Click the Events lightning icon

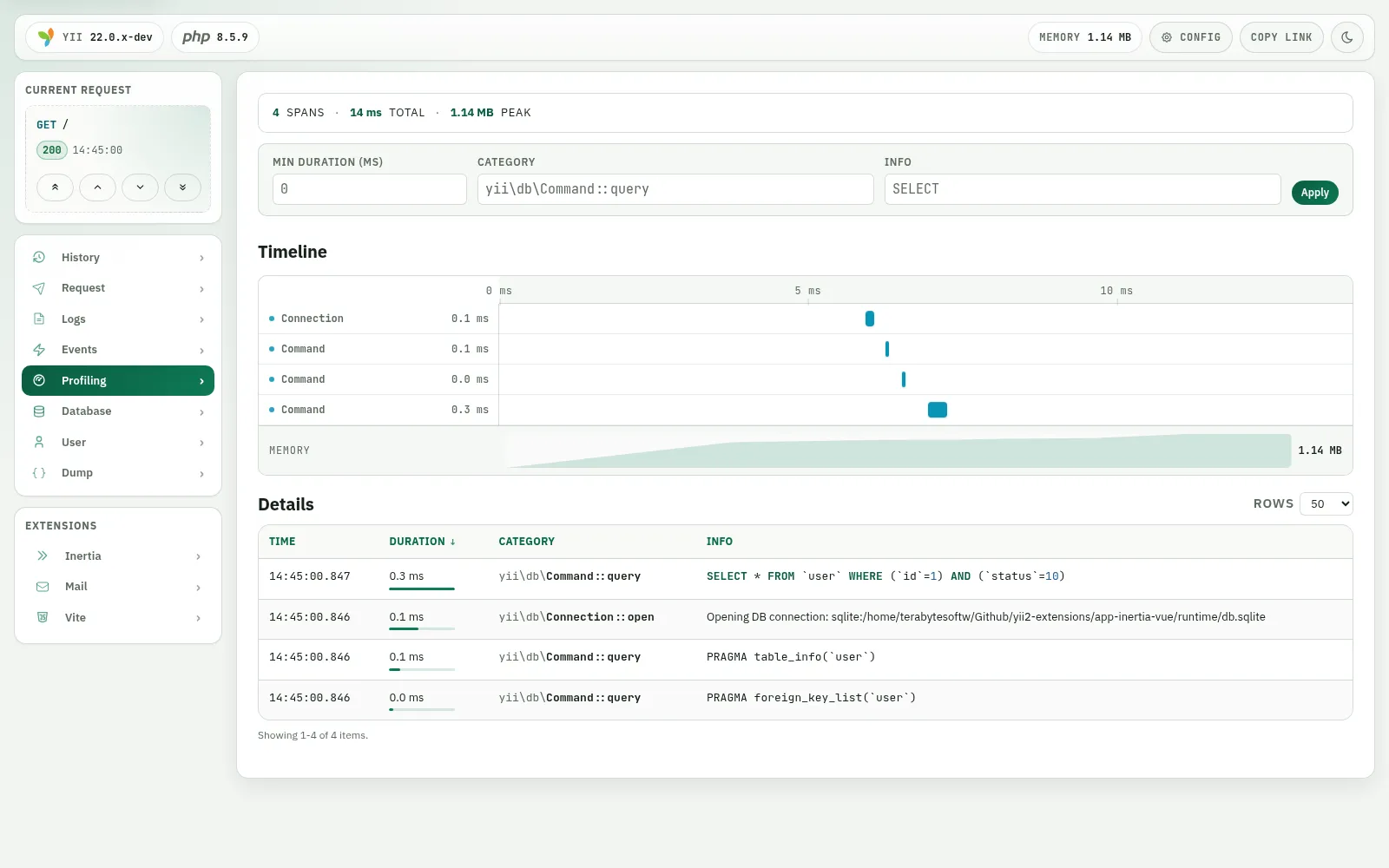[x=39, y=350]
